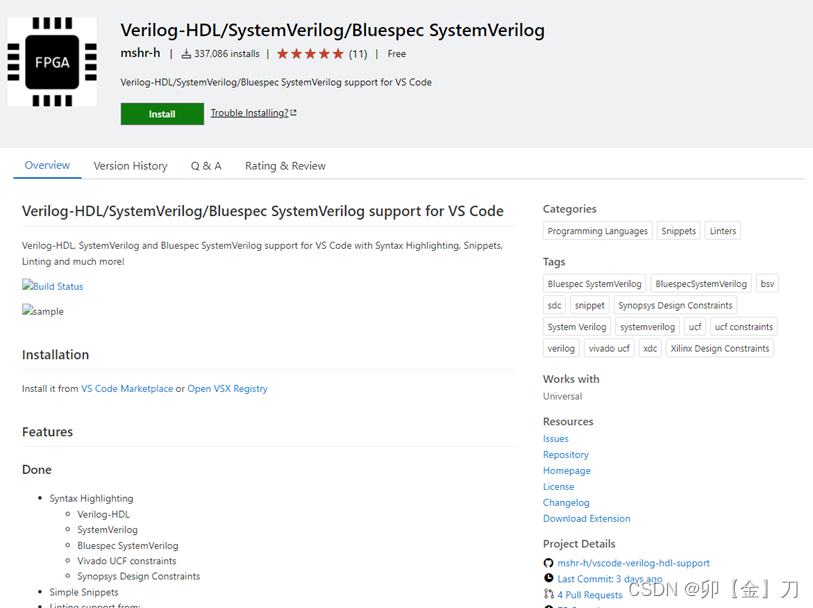813x608 pixels.
Task: Open the Last Commit link
Action: [x=610, y=578]
